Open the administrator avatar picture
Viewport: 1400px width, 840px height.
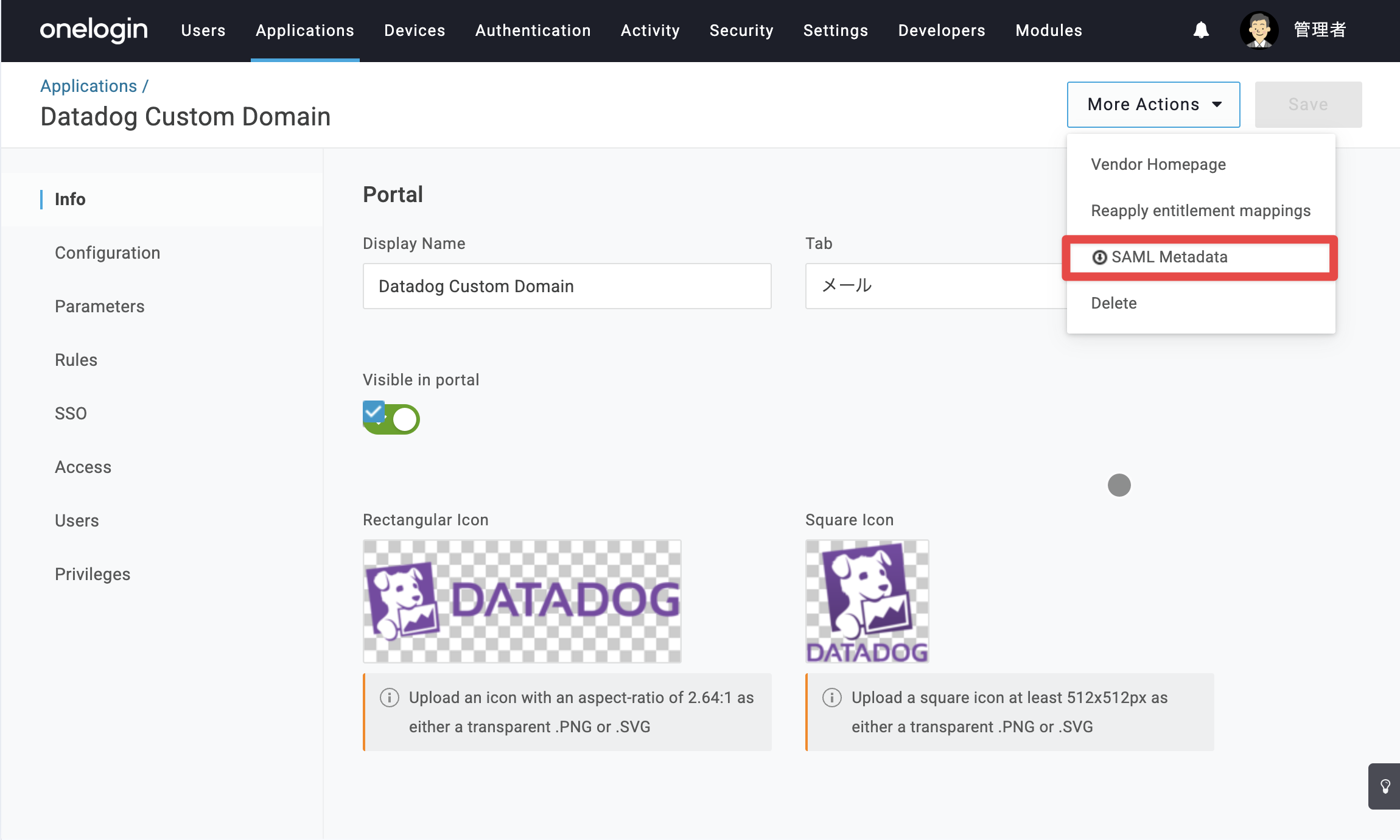tap(1259, 30)
